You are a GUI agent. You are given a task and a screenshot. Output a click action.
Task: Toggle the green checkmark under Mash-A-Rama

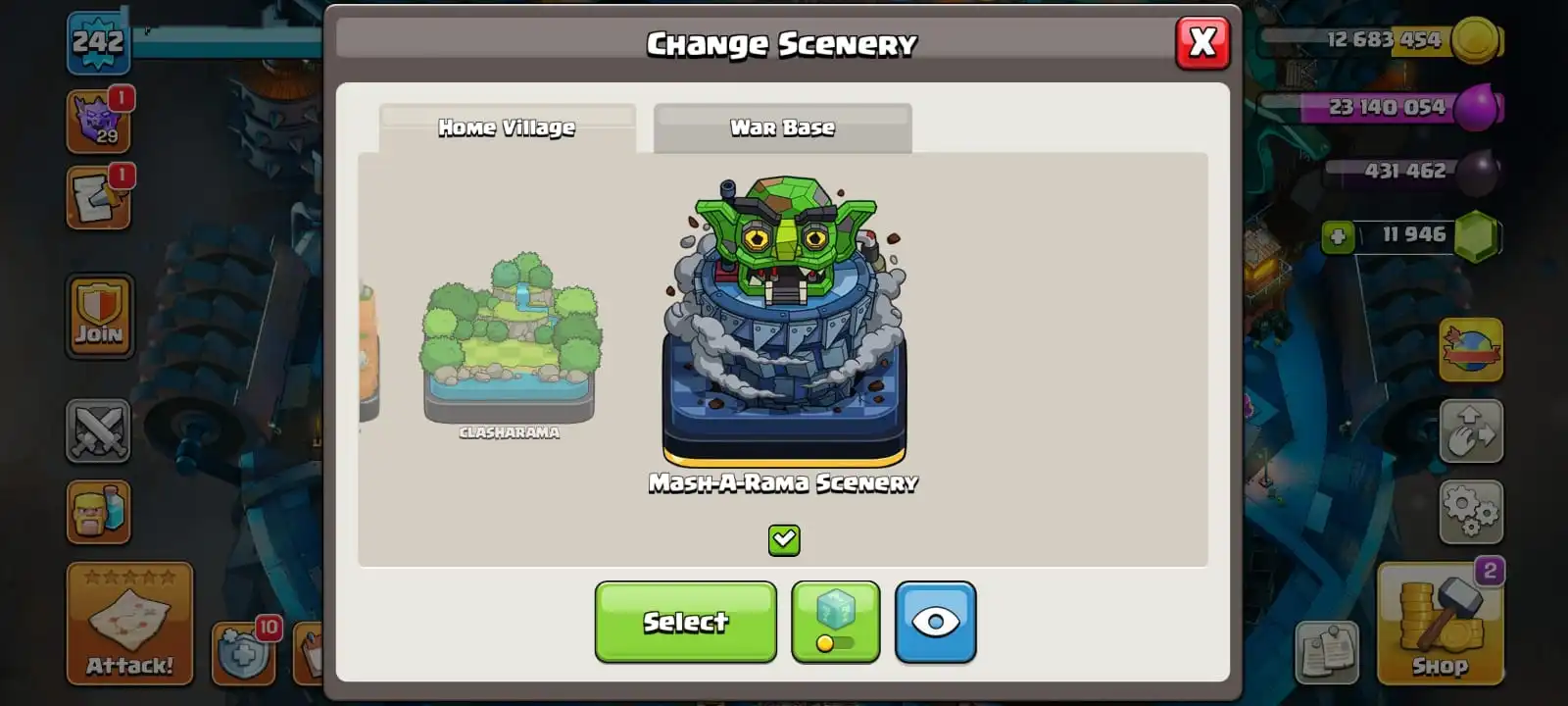pyautogui.click(x=784, y=539)
